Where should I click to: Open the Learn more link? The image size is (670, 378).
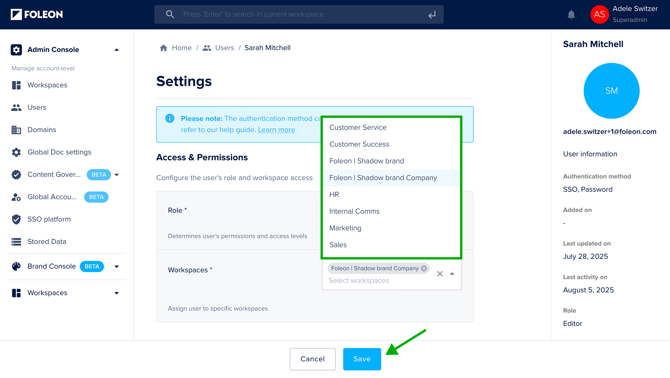276,130
